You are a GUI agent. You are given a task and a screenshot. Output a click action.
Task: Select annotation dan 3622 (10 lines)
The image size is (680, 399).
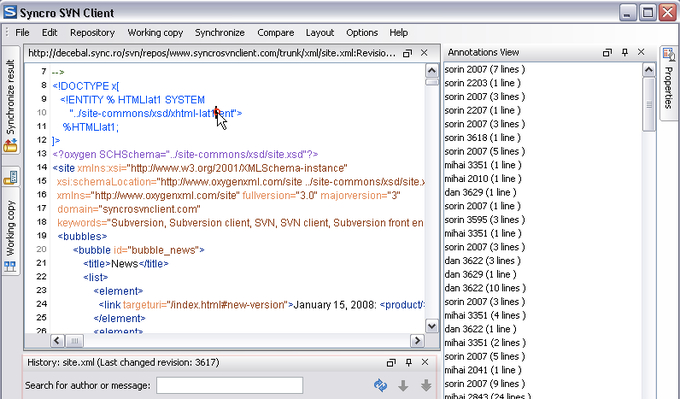485,288
